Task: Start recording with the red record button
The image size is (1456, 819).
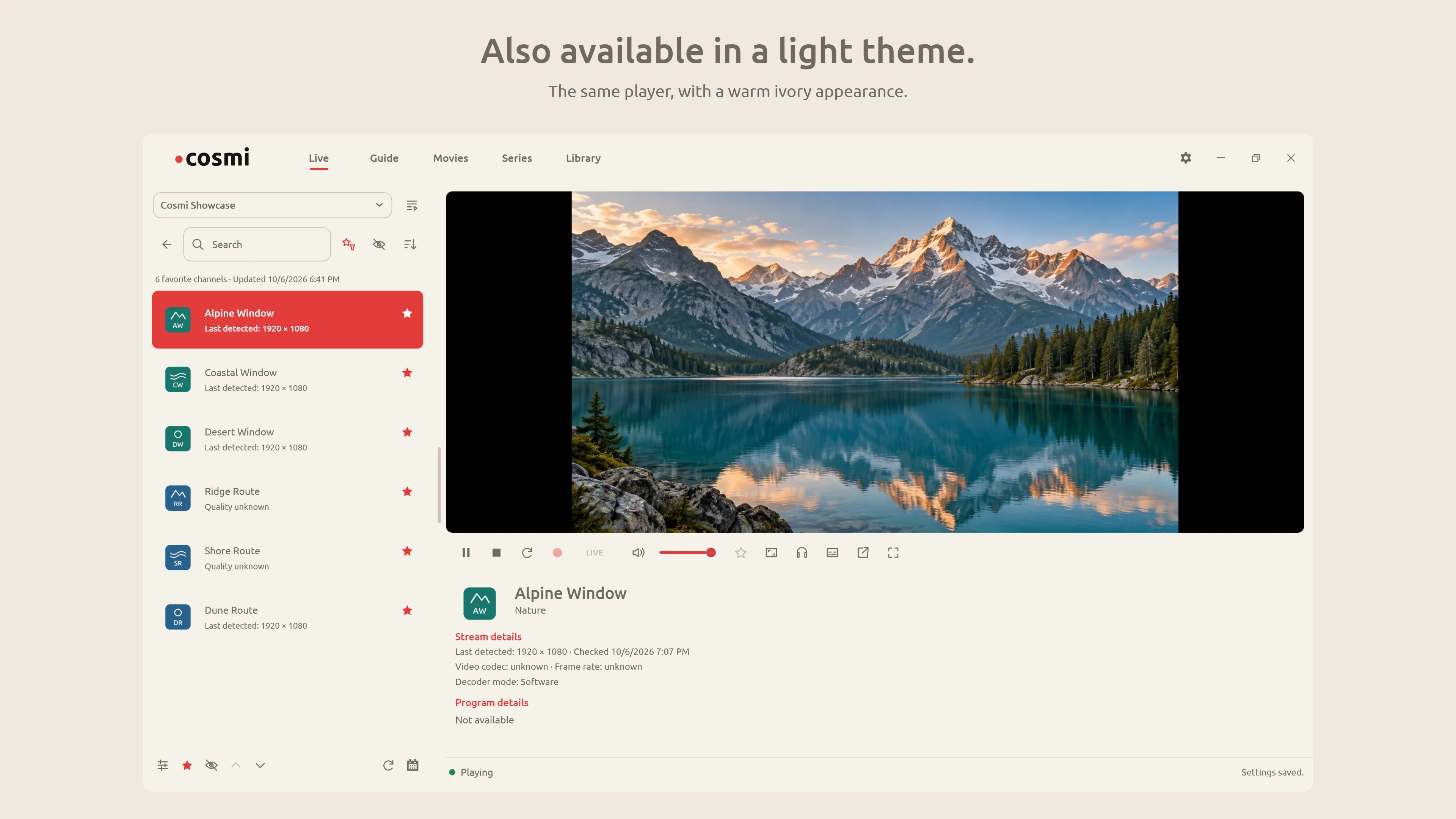Action: [557, 552]
